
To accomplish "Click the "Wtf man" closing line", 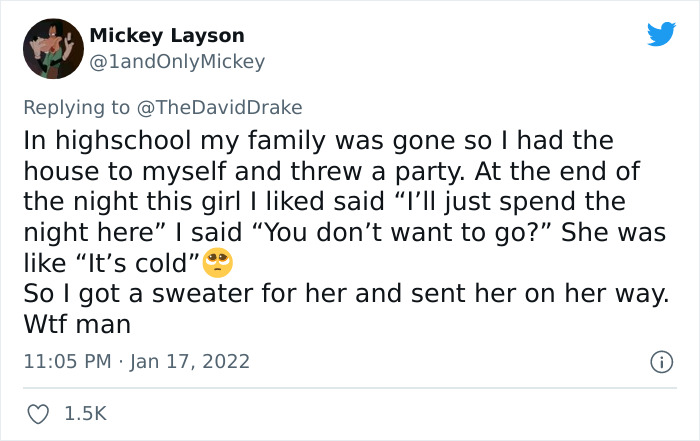I will (x=77, y=326).
